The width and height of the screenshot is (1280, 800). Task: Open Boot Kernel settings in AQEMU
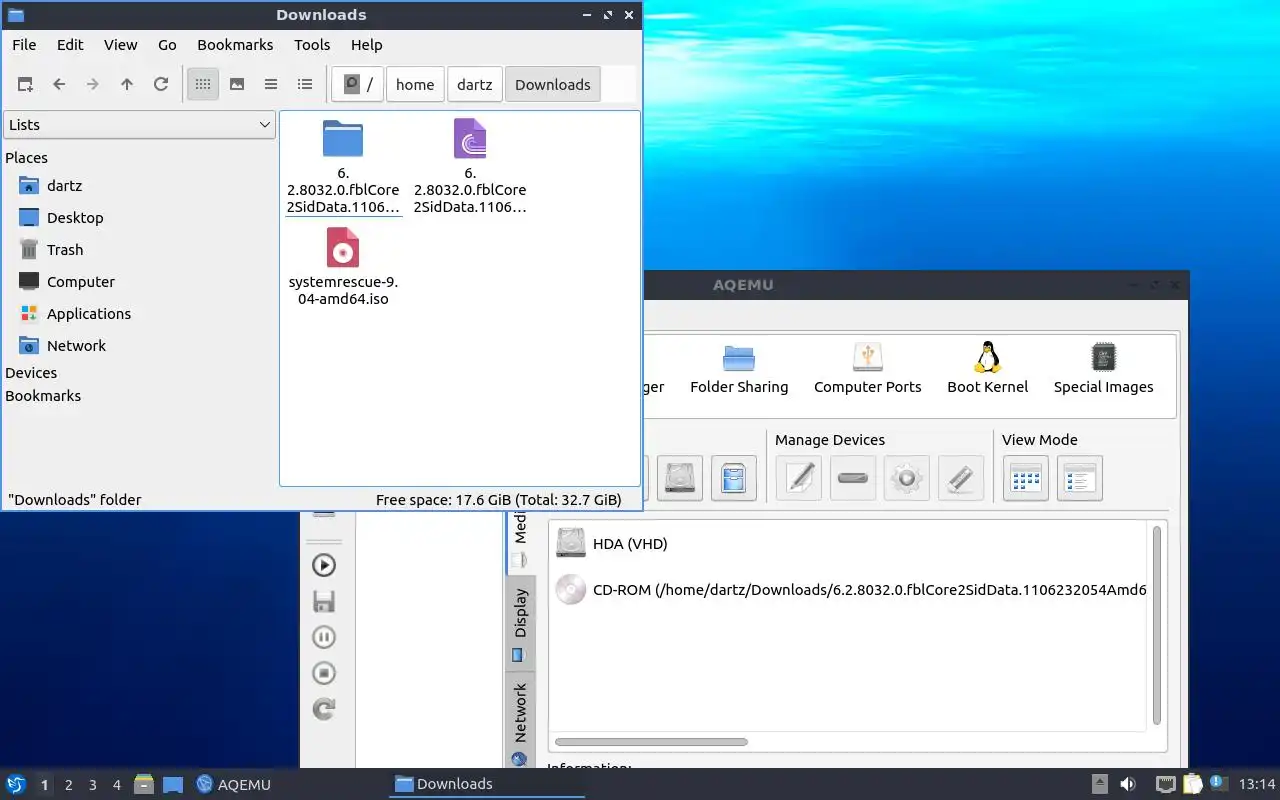988,369
